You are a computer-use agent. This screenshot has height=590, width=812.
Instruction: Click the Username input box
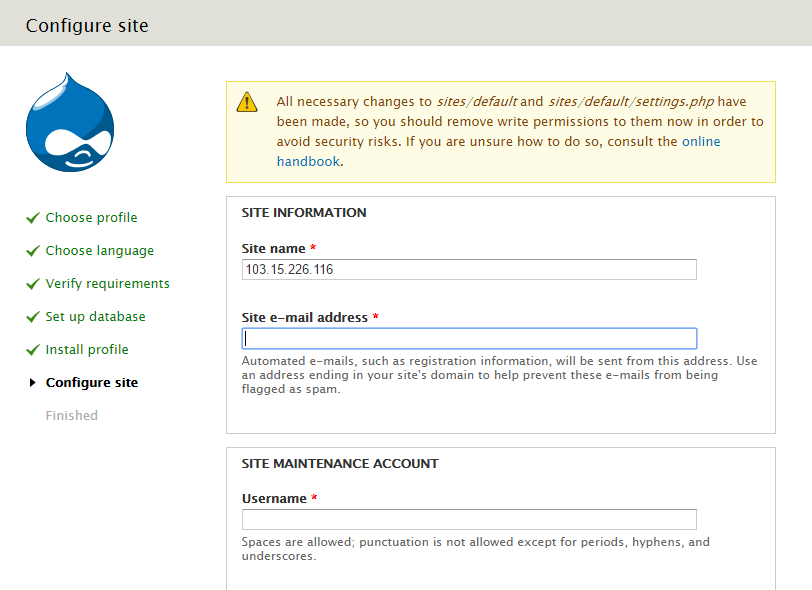[x=469, y=520]
